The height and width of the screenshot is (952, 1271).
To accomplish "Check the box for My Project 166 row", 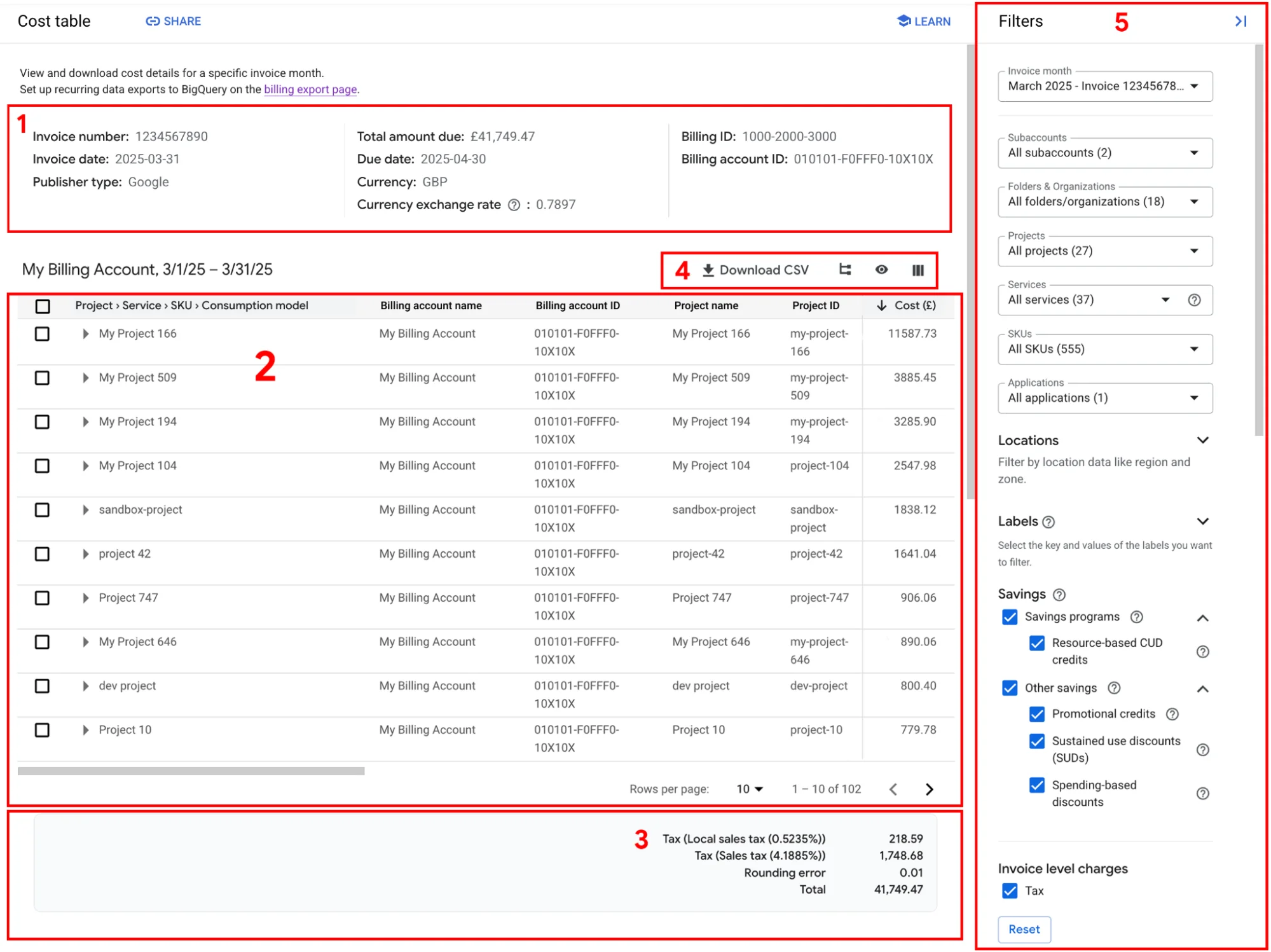I will pyautogui.click(x=42, y=334).
